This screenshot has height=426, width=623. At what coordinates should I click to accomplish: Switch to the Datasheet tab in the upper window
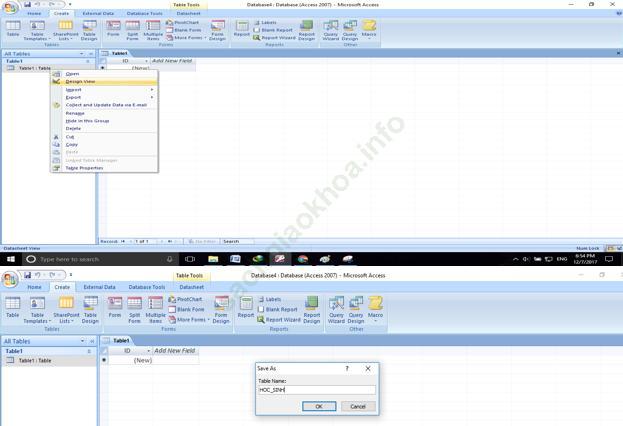point(188,14)
